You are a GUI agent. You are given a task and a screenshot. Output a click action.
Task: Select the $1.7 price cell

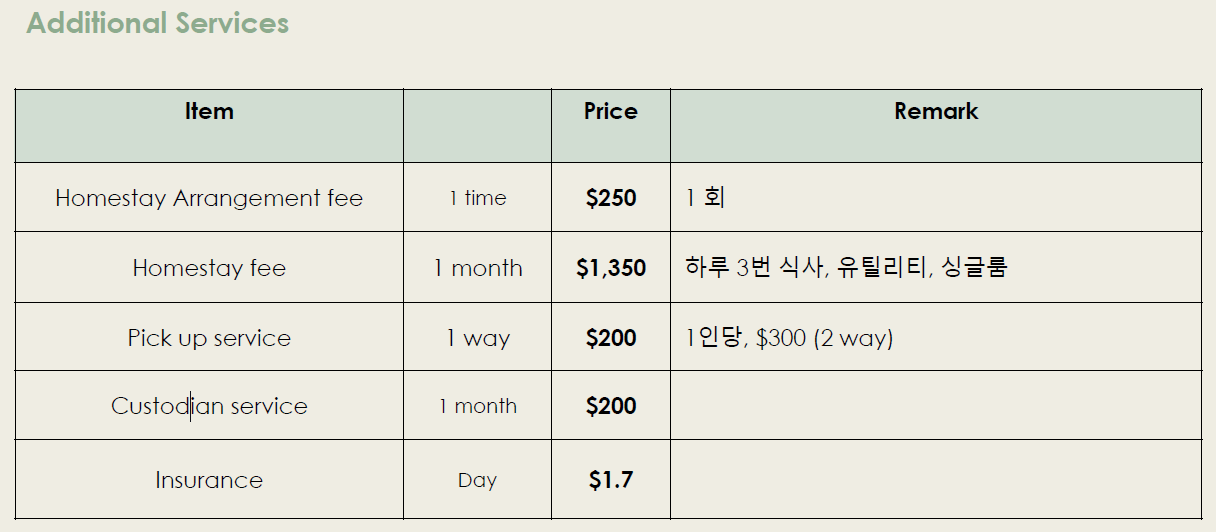point(610,481)
